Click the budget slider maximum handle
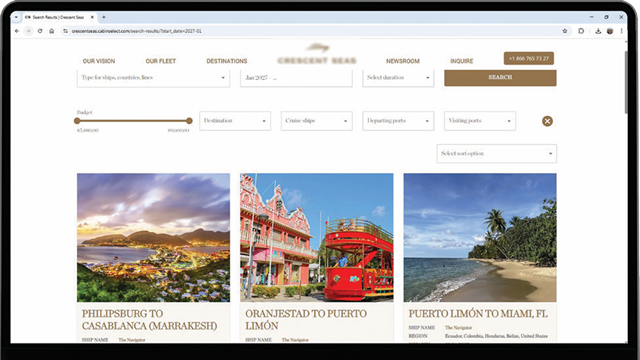This screenshot has width=640, height=360. pos(189,121)
